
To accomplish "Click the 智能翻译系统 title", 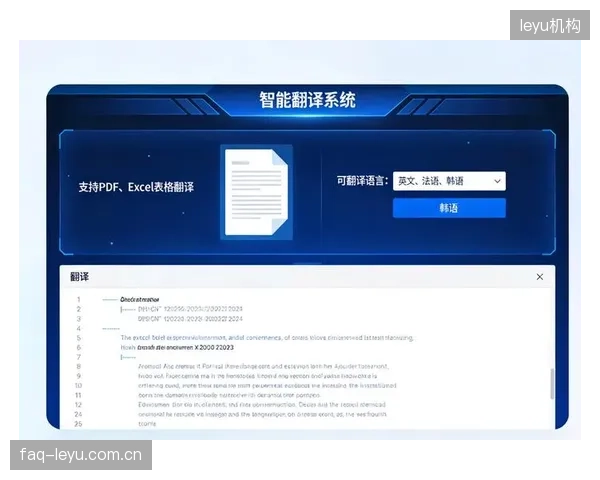I will [x=307, y=100].
